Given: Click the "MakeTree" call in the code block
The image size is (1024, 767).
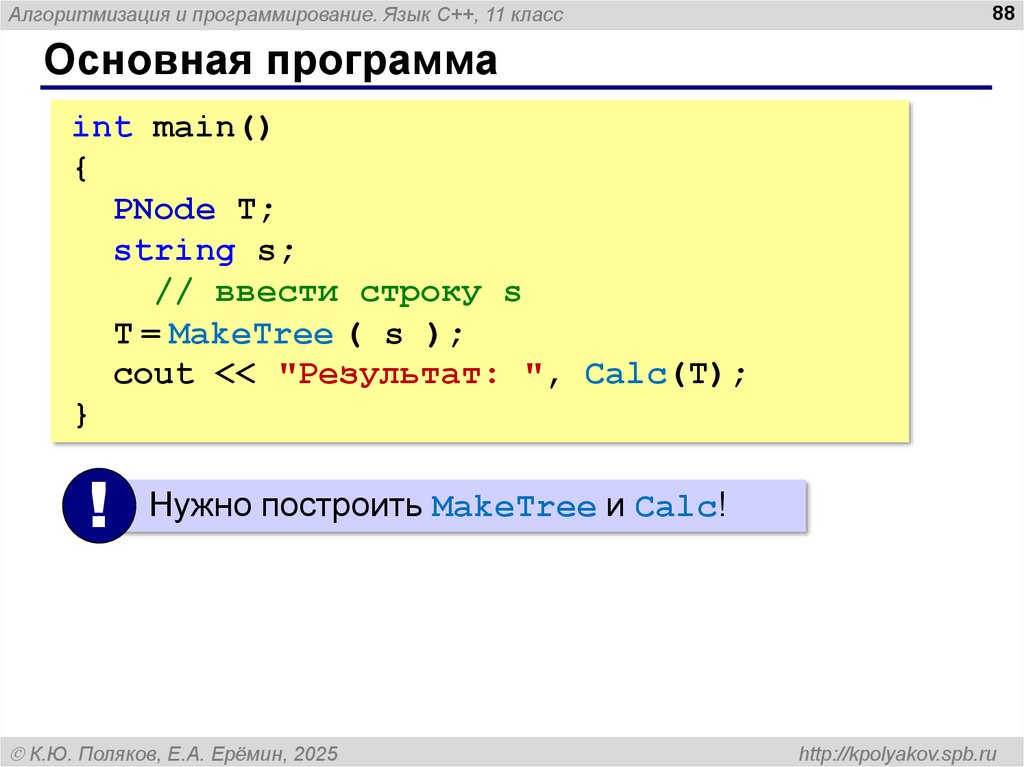Looking at the screenshot, I should [x=250, y=334].
